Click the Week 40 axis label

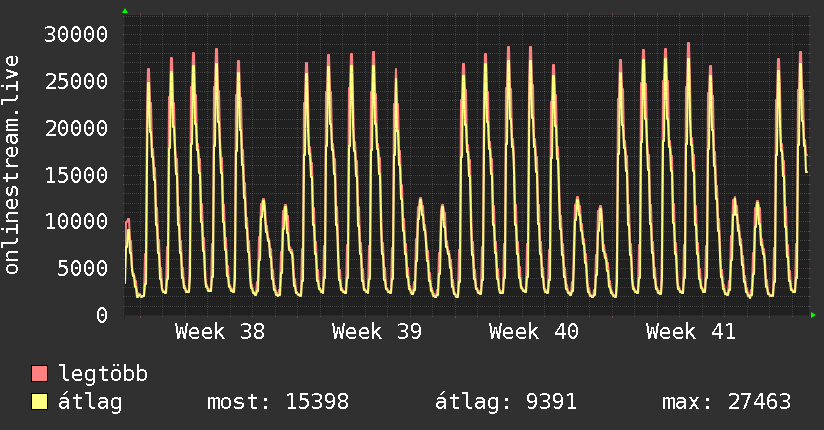[x=534, y=332]
